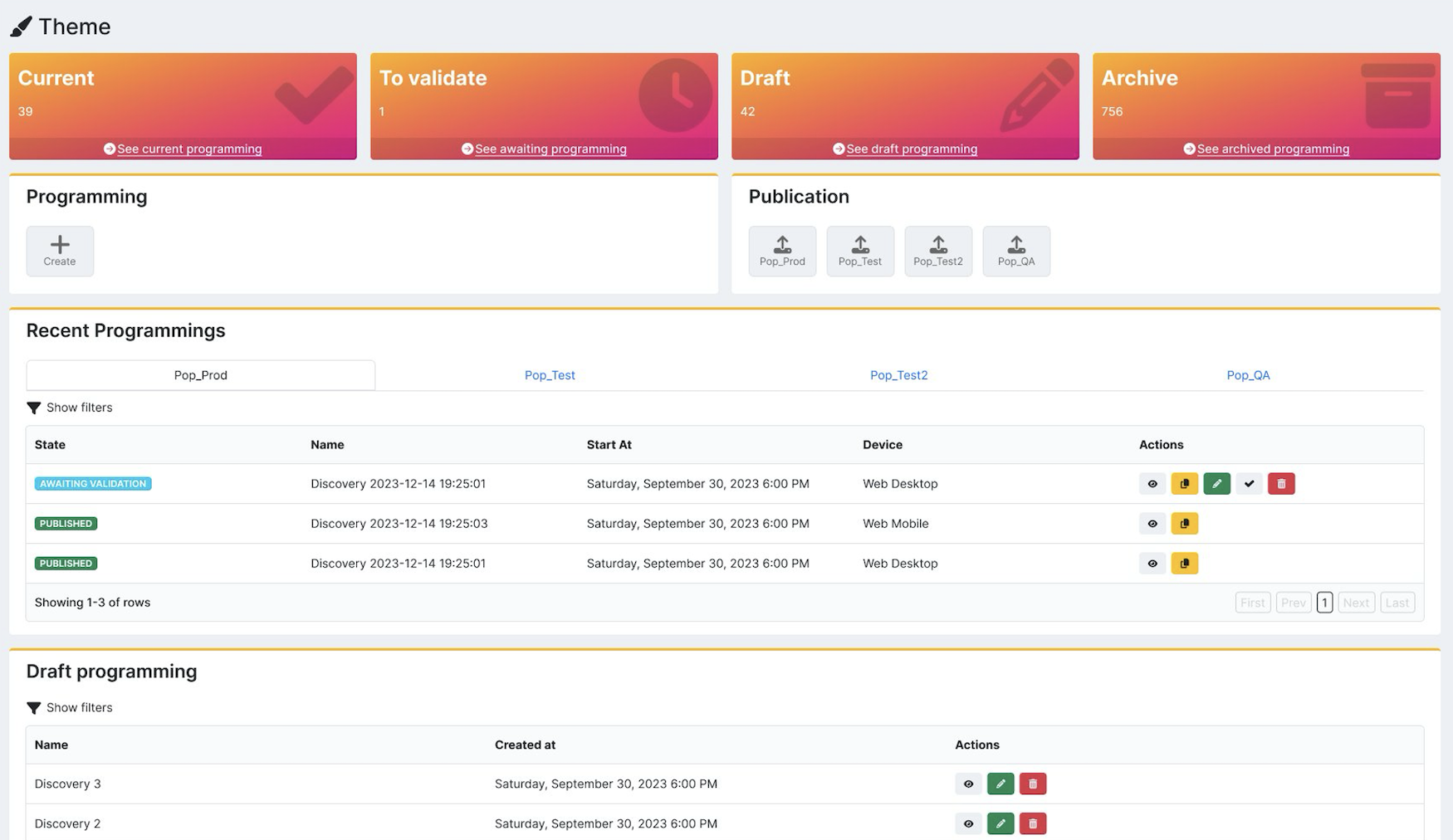The height and width of the screenshot is (840, 1453).
Task: Open See awaiting programming link
Action: click(x=544, y=149)
